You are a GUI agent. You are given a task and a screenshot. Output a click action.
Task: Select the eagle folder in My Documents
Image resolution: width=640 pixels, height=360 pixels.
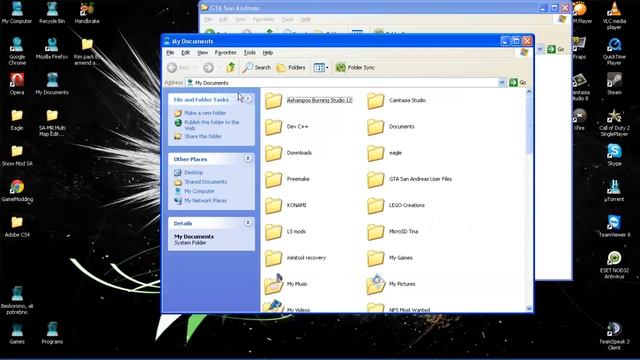(384, 153)
